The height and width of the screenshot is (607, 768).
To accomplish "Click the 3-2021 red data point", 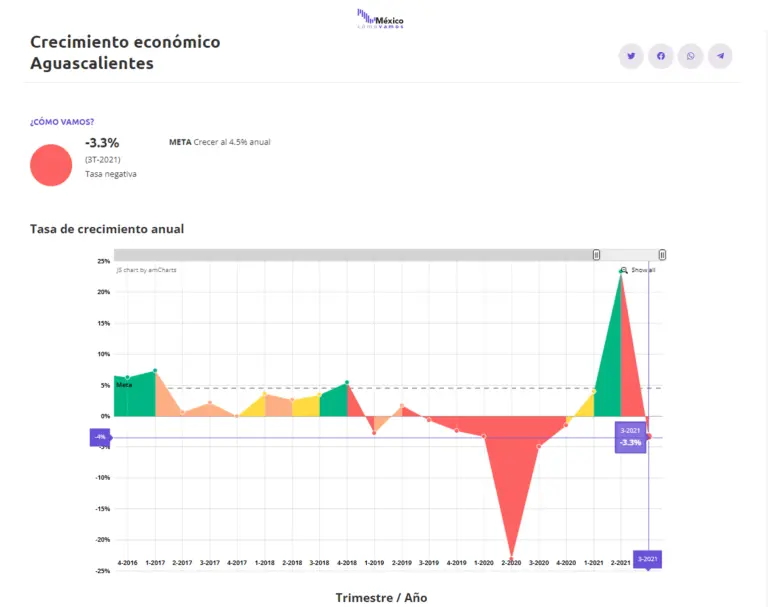I will pos(648,436).
